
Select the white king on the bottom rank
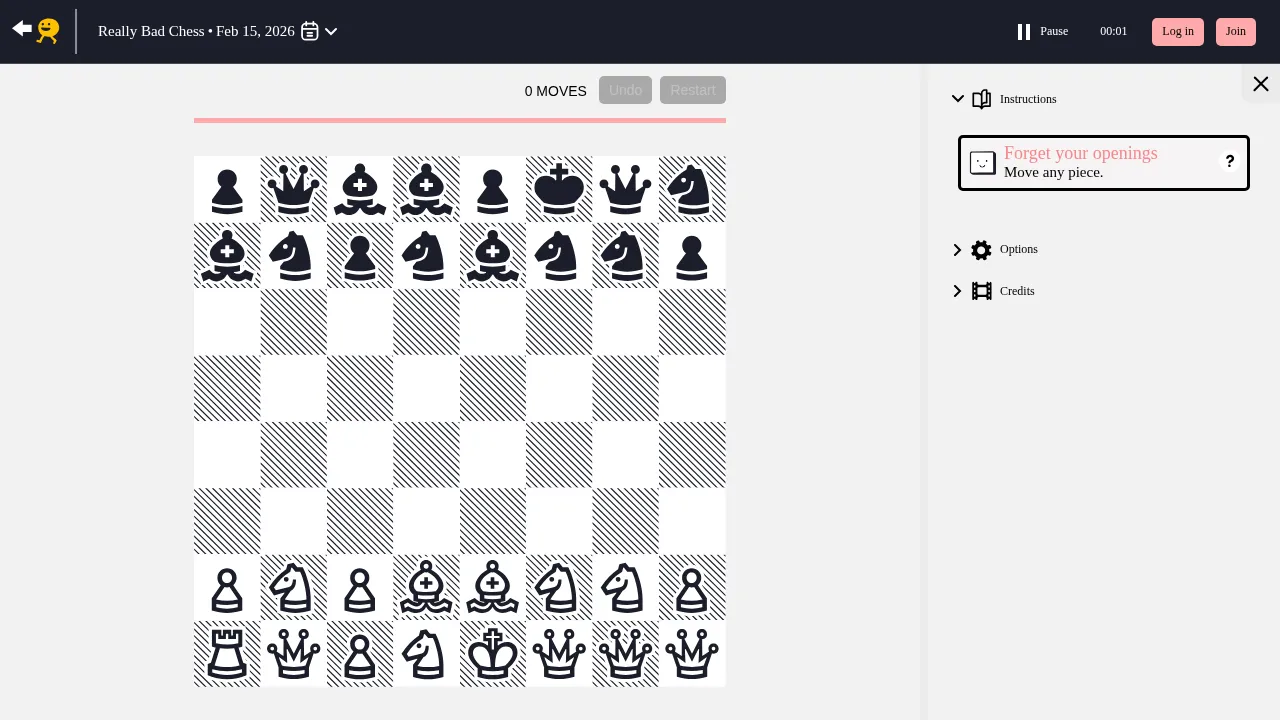pos(492,654)
